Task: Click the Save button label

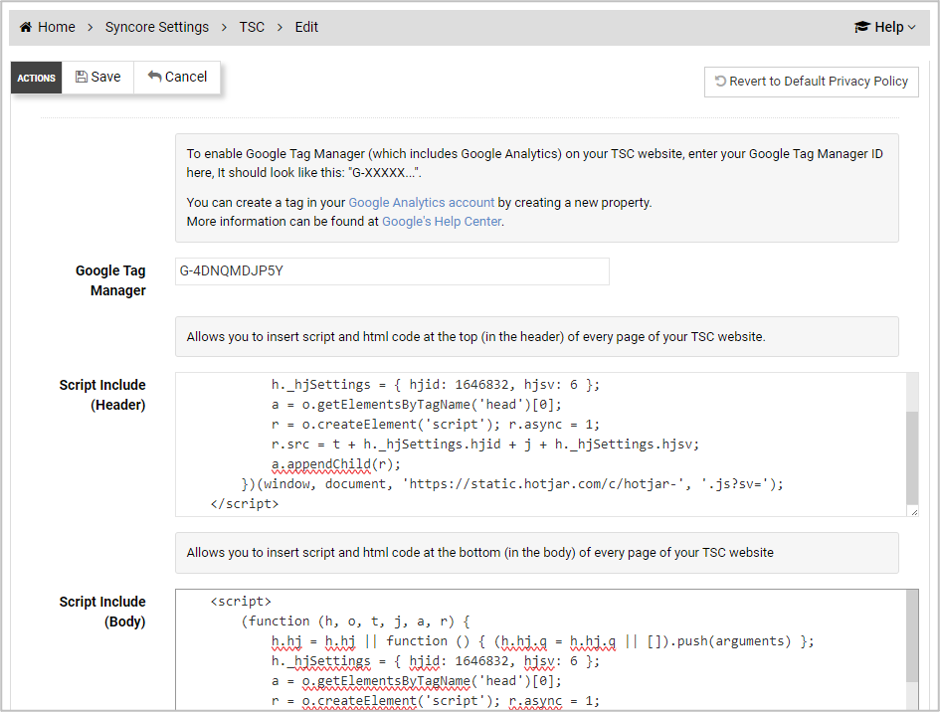Action: (106, 77)
